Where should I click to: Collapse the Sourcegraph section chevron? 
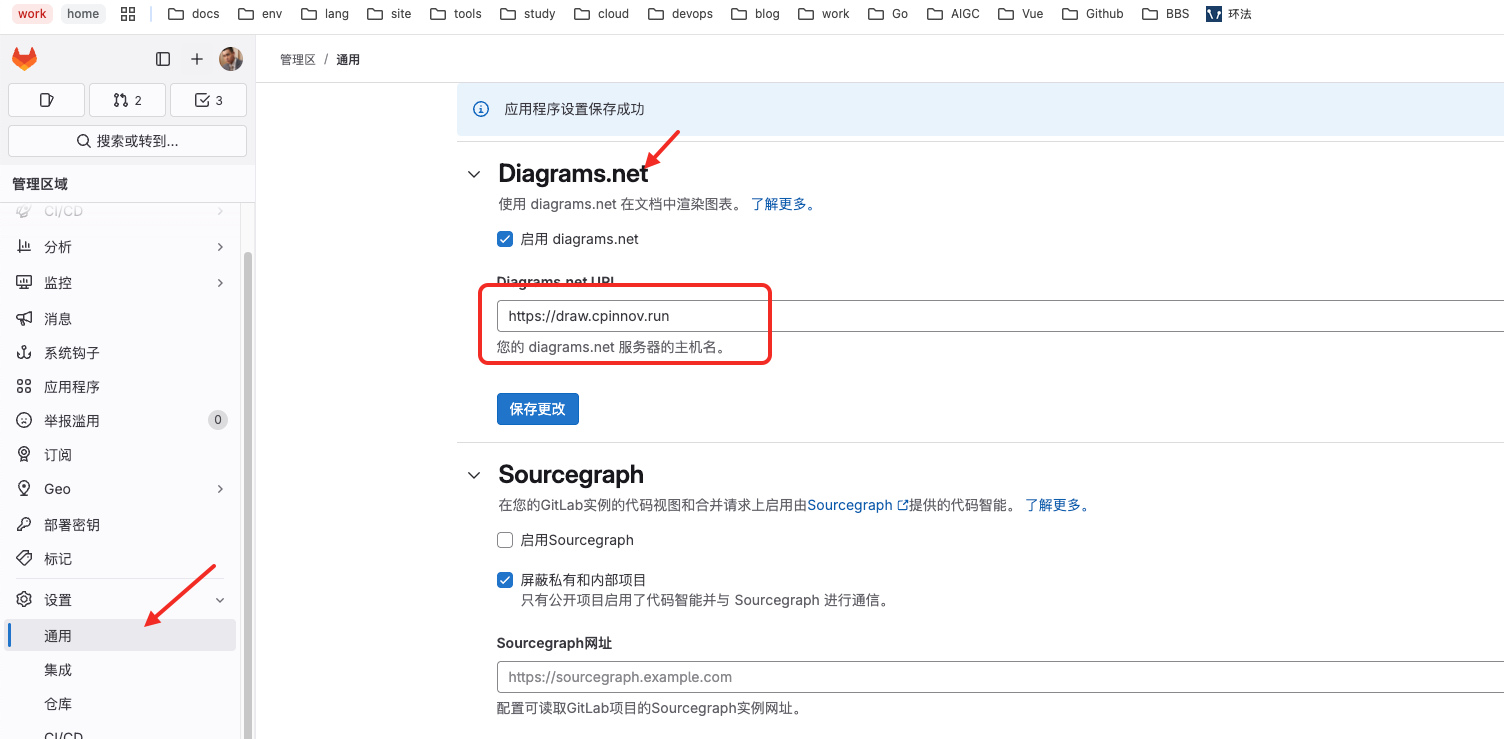click(474, 475)
